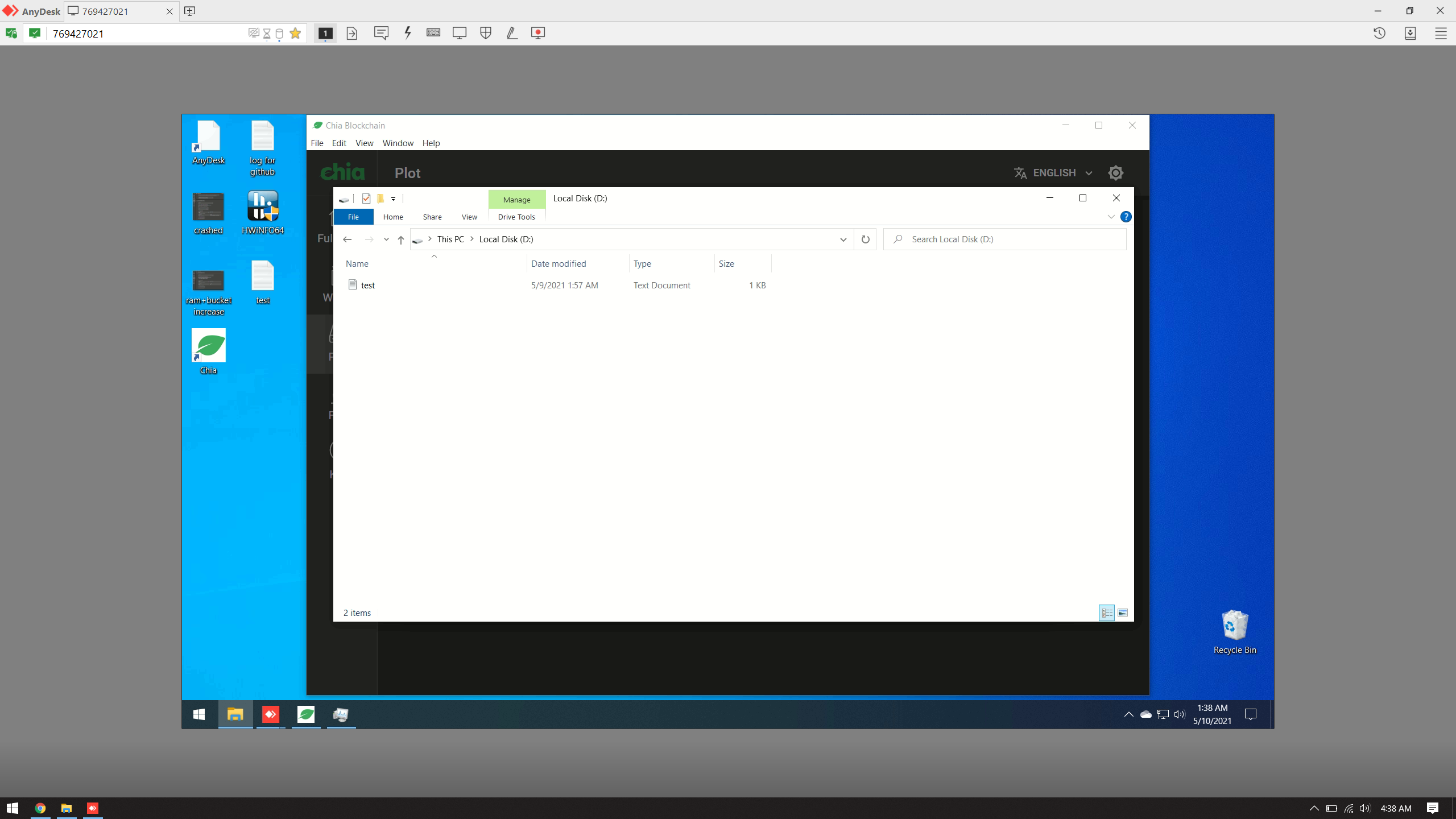
Task: Refresh the Local Disk (D:) folder
Action: (x=865, y=239)
